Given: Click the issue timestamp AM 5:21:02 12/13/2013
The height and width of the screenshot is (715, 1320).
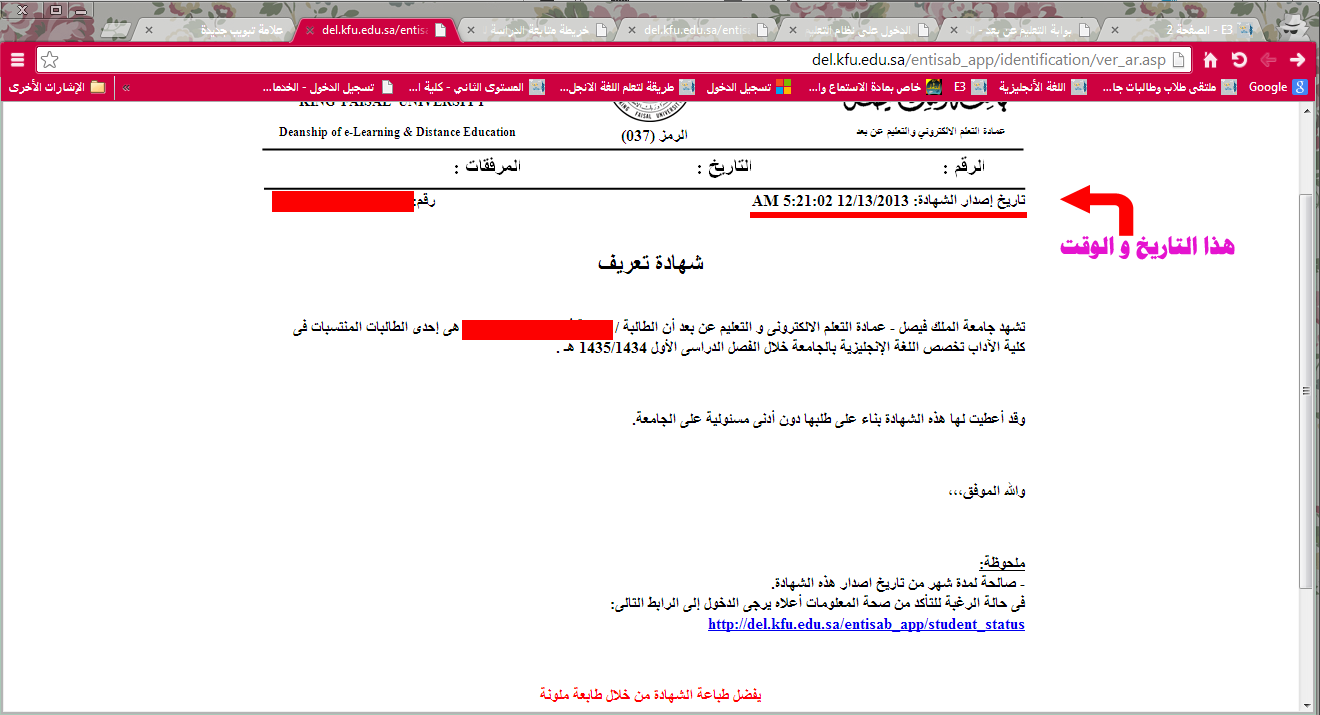Looking at the screenshot, I should (x=830, y=201).
